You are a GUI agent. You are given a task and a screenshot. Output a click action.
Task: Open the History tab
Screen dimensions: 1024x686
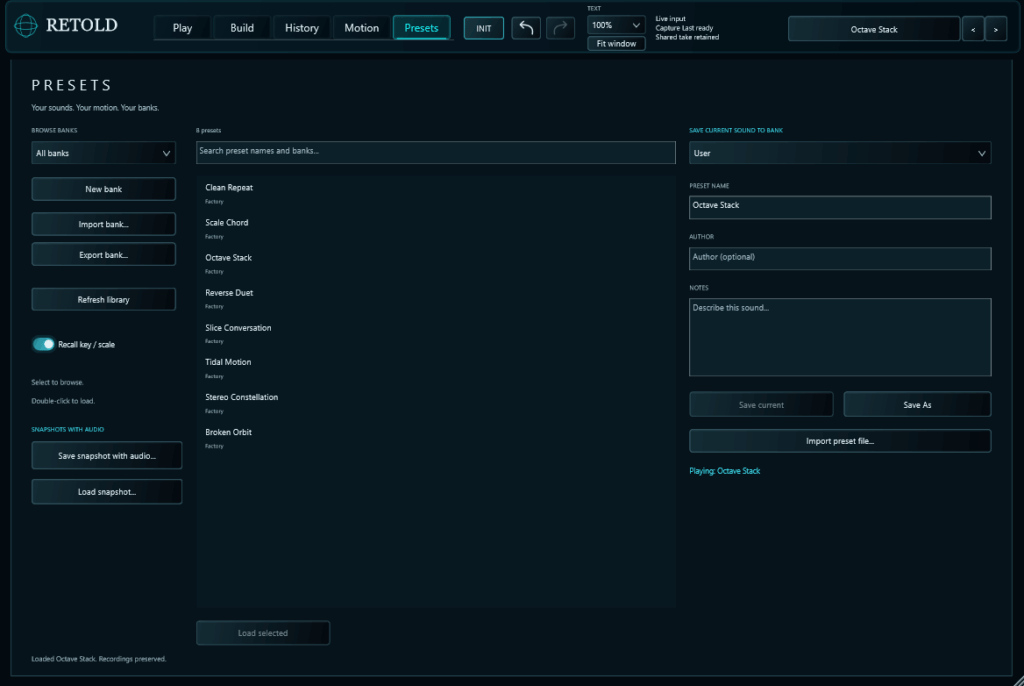[302, 28]
